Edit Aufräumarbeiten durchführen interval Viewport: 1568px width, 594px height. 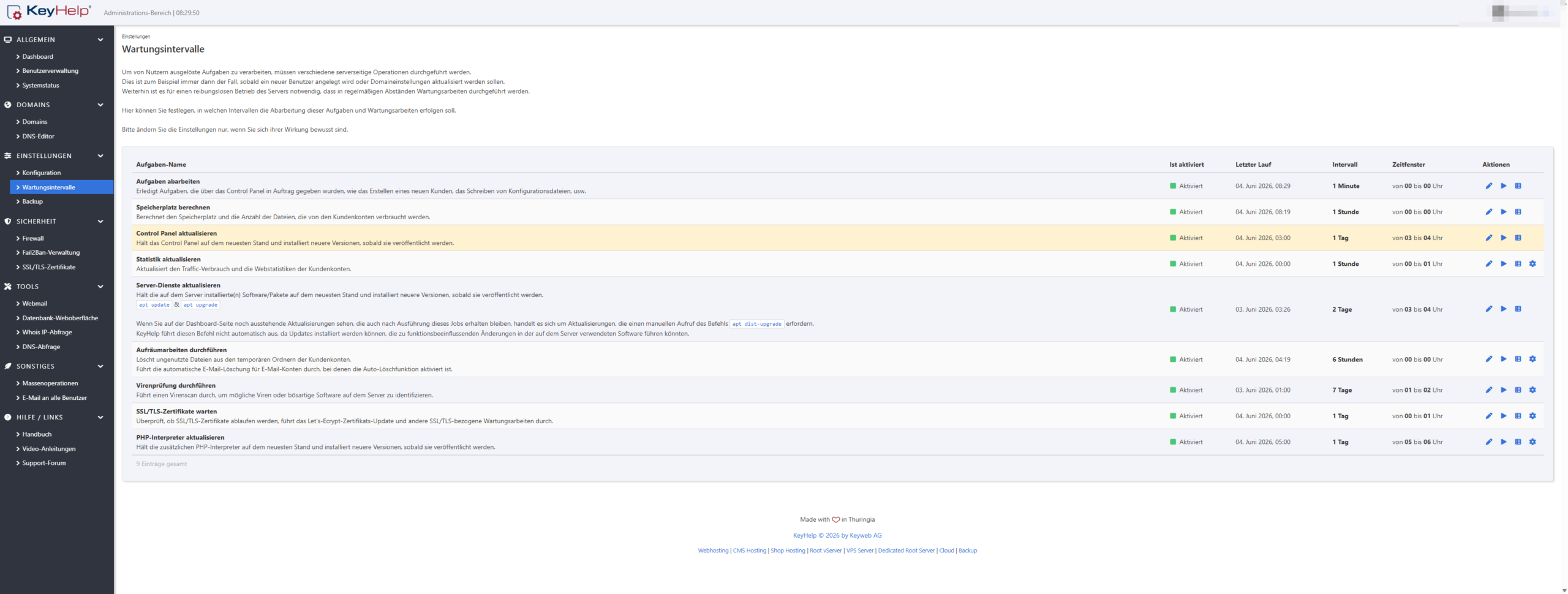tap(1489, 359)
